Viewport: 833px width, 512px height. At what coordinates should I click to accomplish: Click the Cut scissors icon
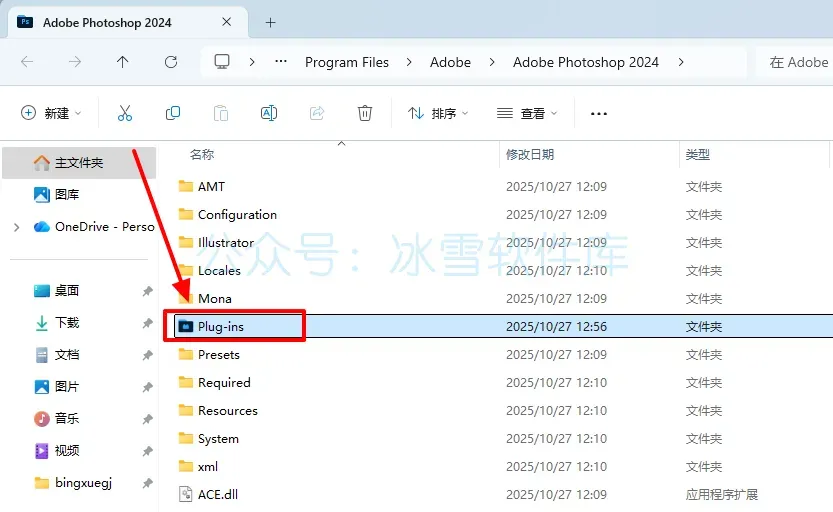tap(125, 113)
